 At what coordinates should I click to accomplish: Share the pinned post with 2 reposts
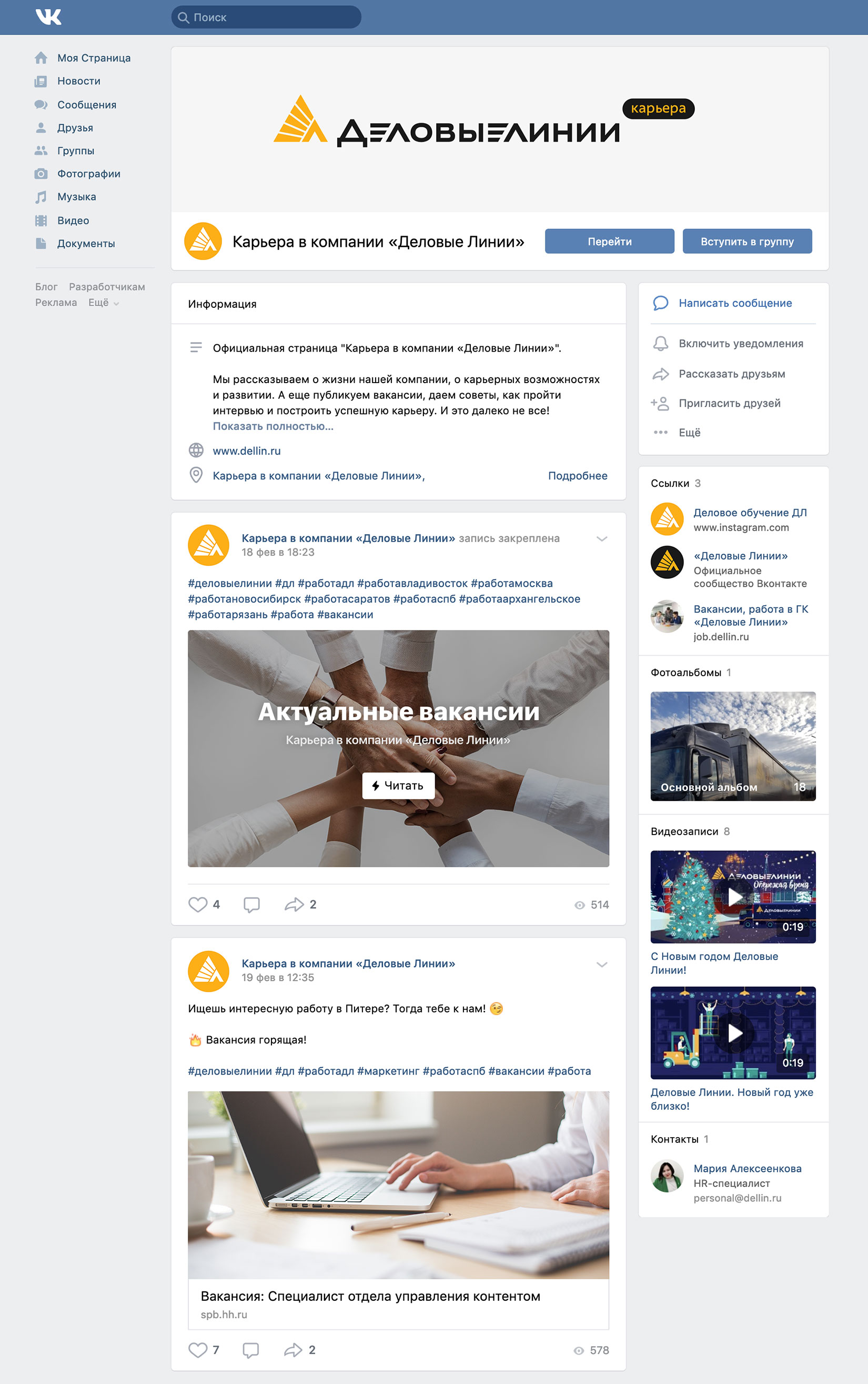click(294, 905)
